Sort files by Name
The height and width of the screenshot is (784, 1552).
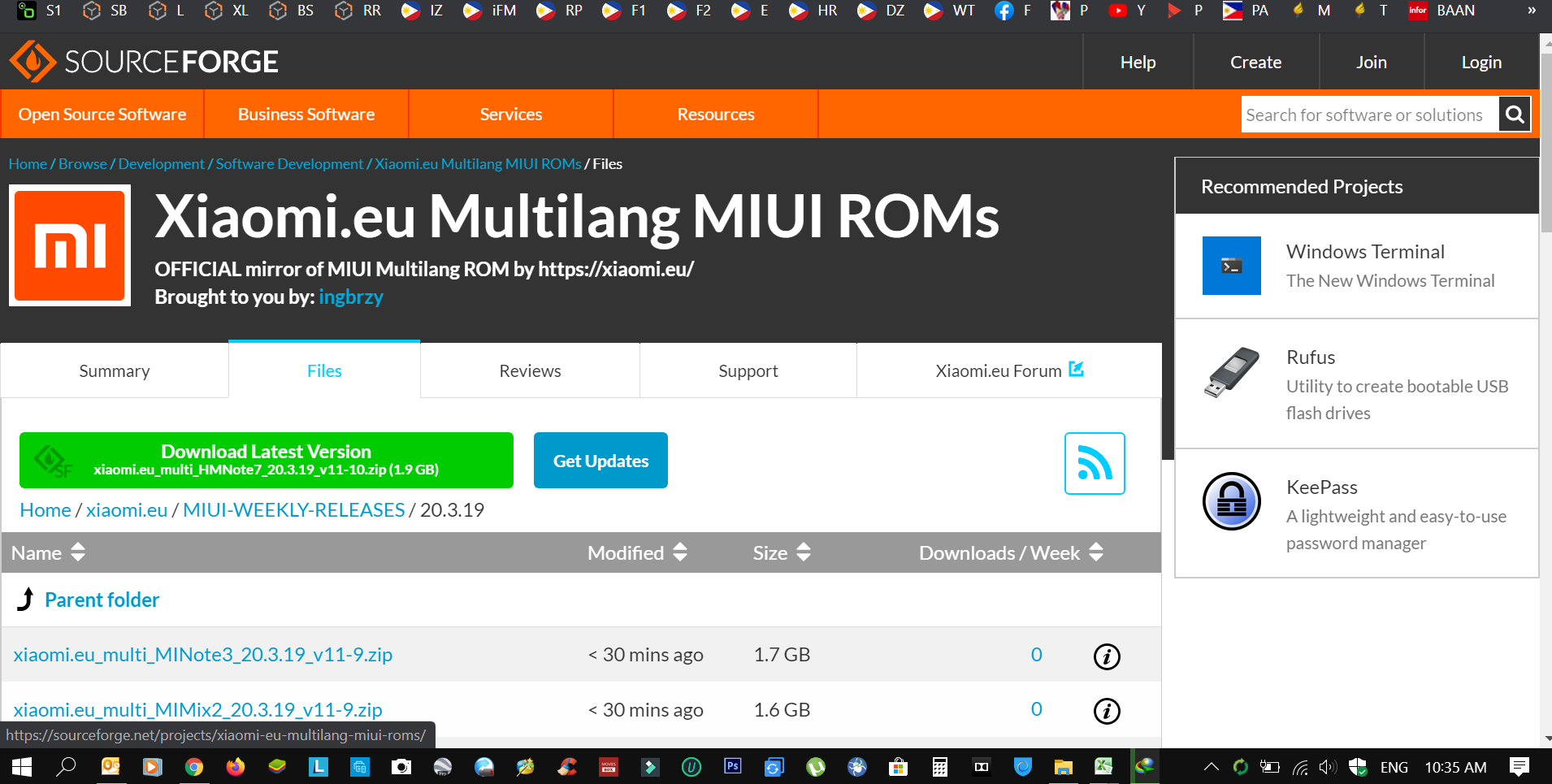(48, 552)
